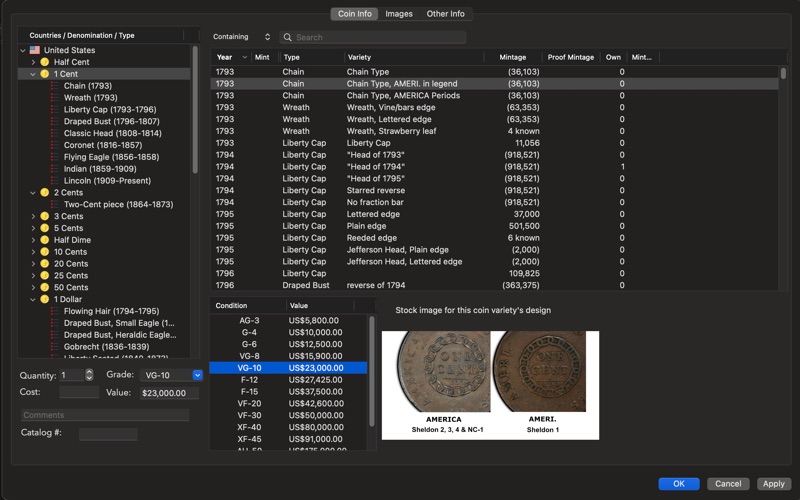Expand the 10 Cents denomination

click(33, 252)
